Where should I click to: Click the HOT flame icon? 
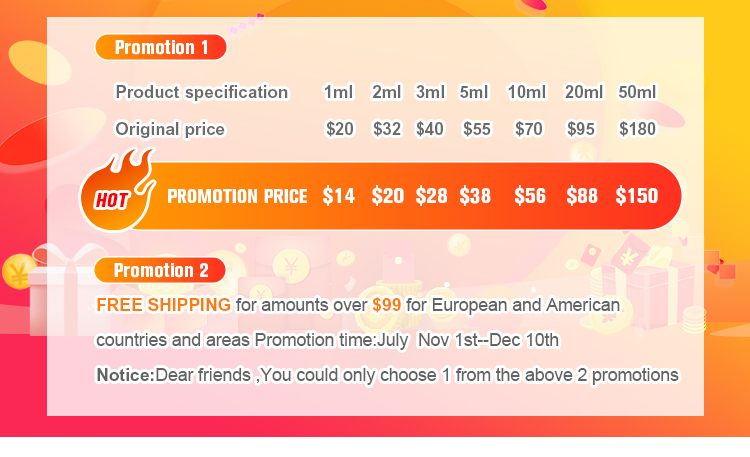click(x=118, y=189)
